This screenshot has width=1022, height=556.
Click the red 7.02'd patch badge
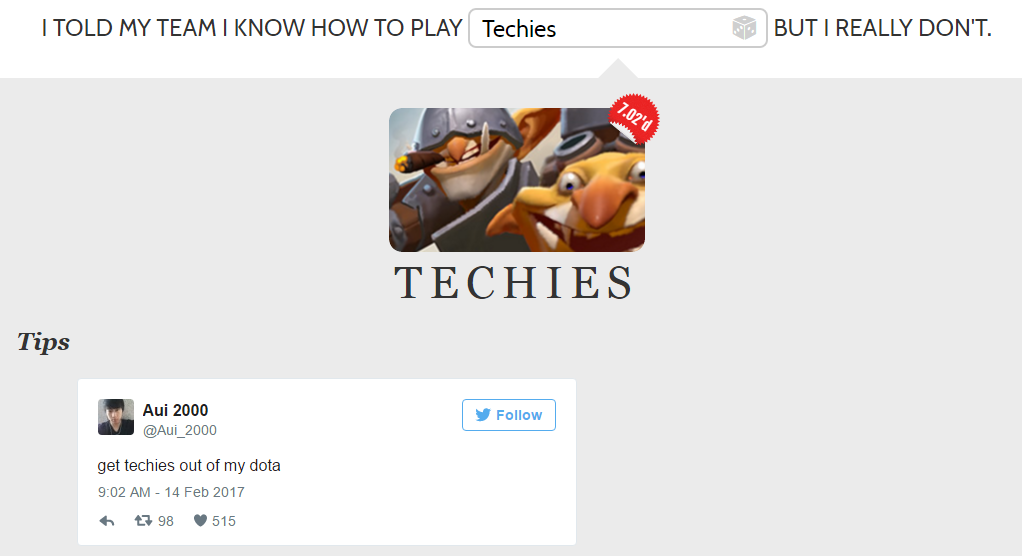pyautogui.click(x=634, y=118)
